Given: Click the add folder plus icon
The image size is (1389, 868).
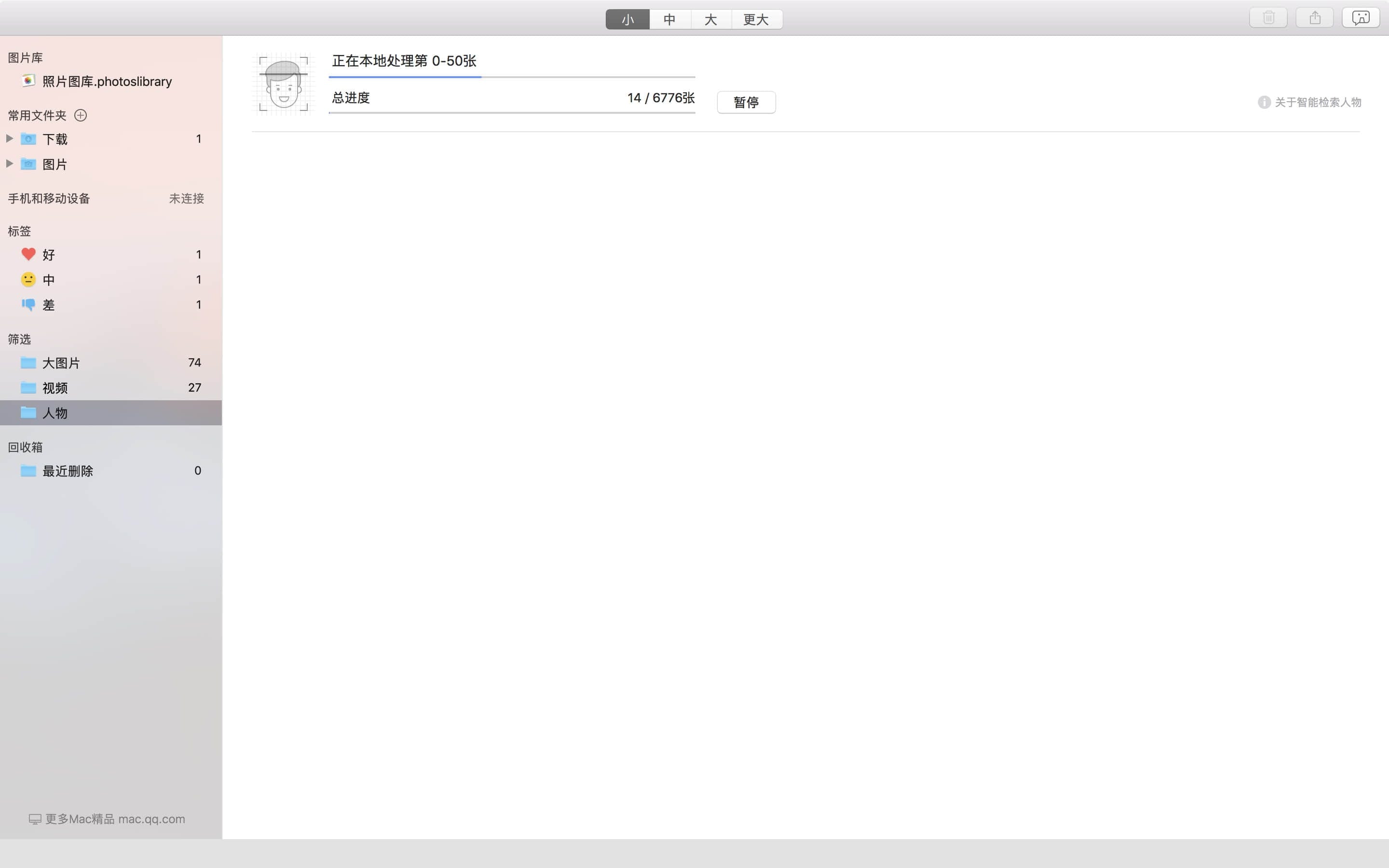Looking at the screenshot, I should pos(81,115).
